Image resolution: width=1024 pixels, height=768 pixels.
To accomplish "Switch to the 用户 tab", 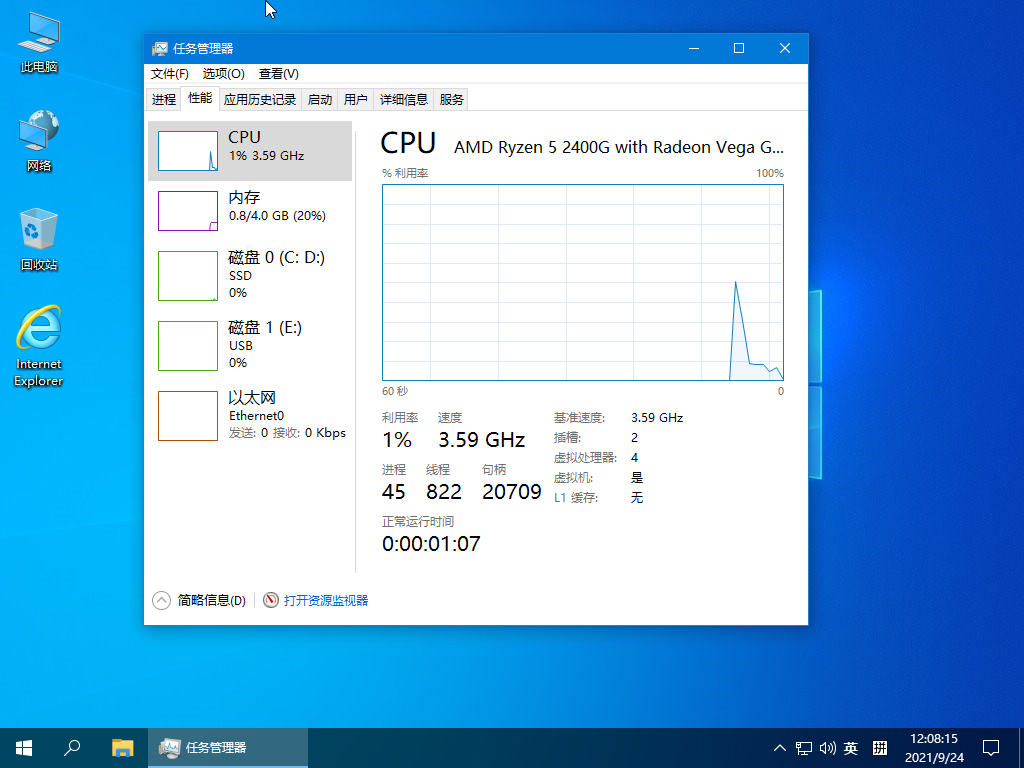I will click(355, 99).
